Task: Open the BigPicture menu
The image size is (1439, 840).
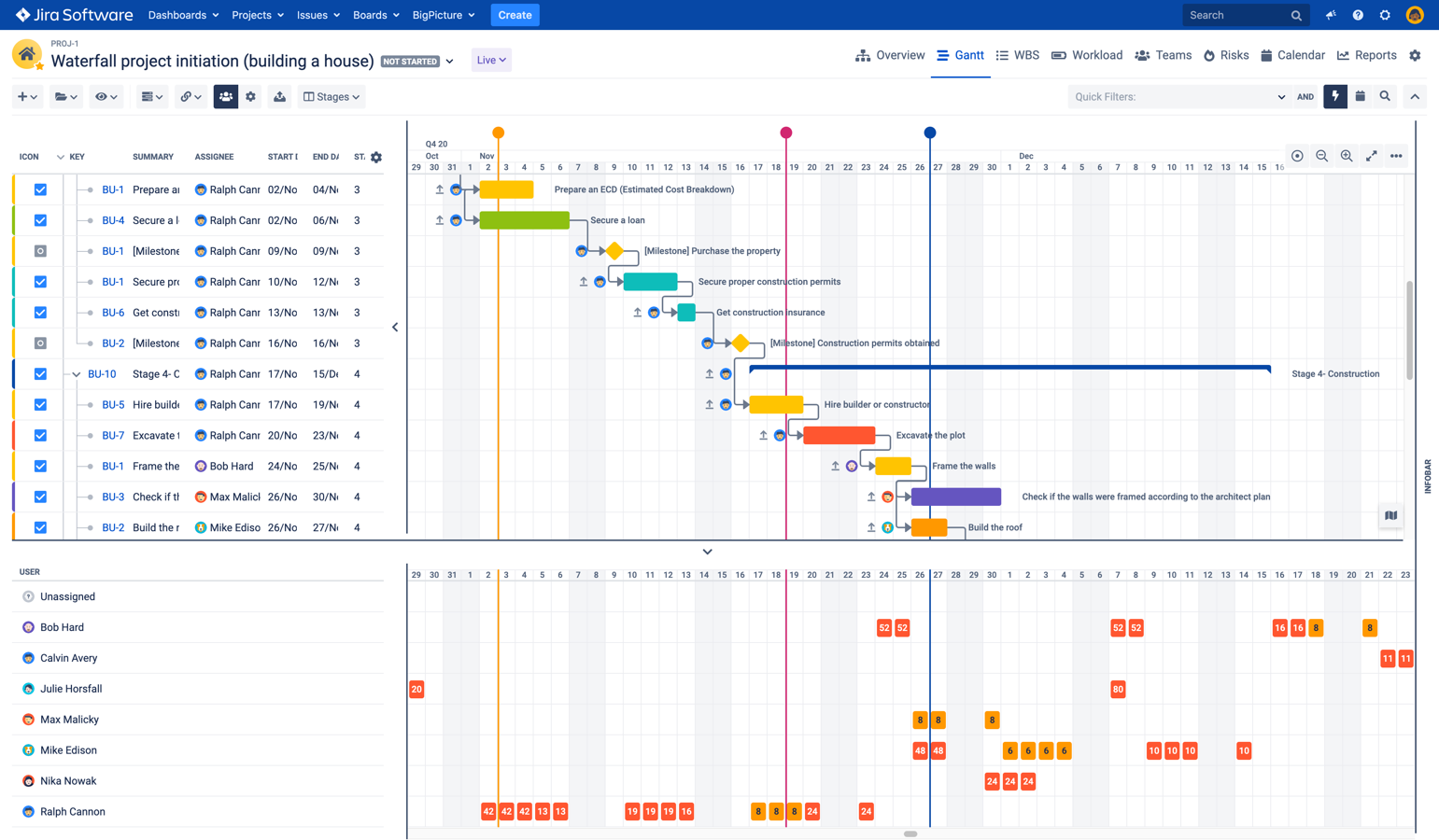Action: pos(436,15)
